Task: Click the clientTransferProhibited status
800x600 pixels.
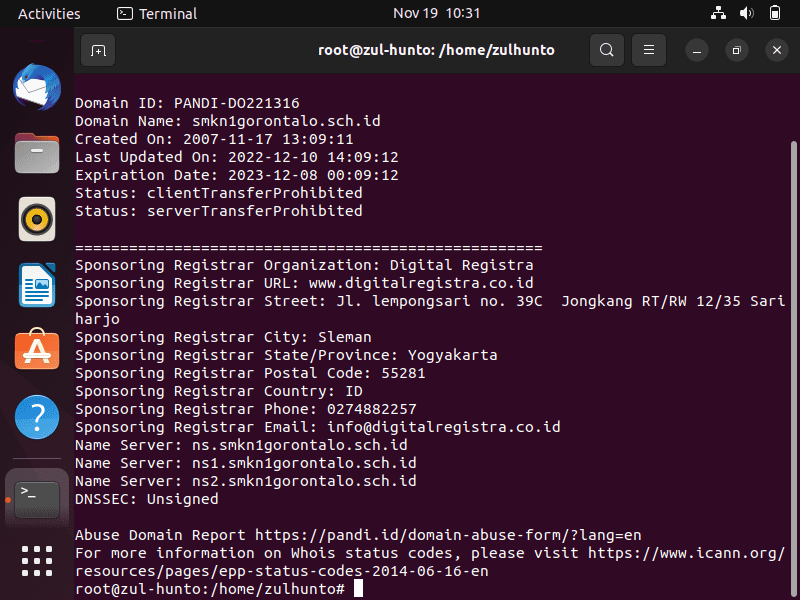Action: [x=255, y=193]
